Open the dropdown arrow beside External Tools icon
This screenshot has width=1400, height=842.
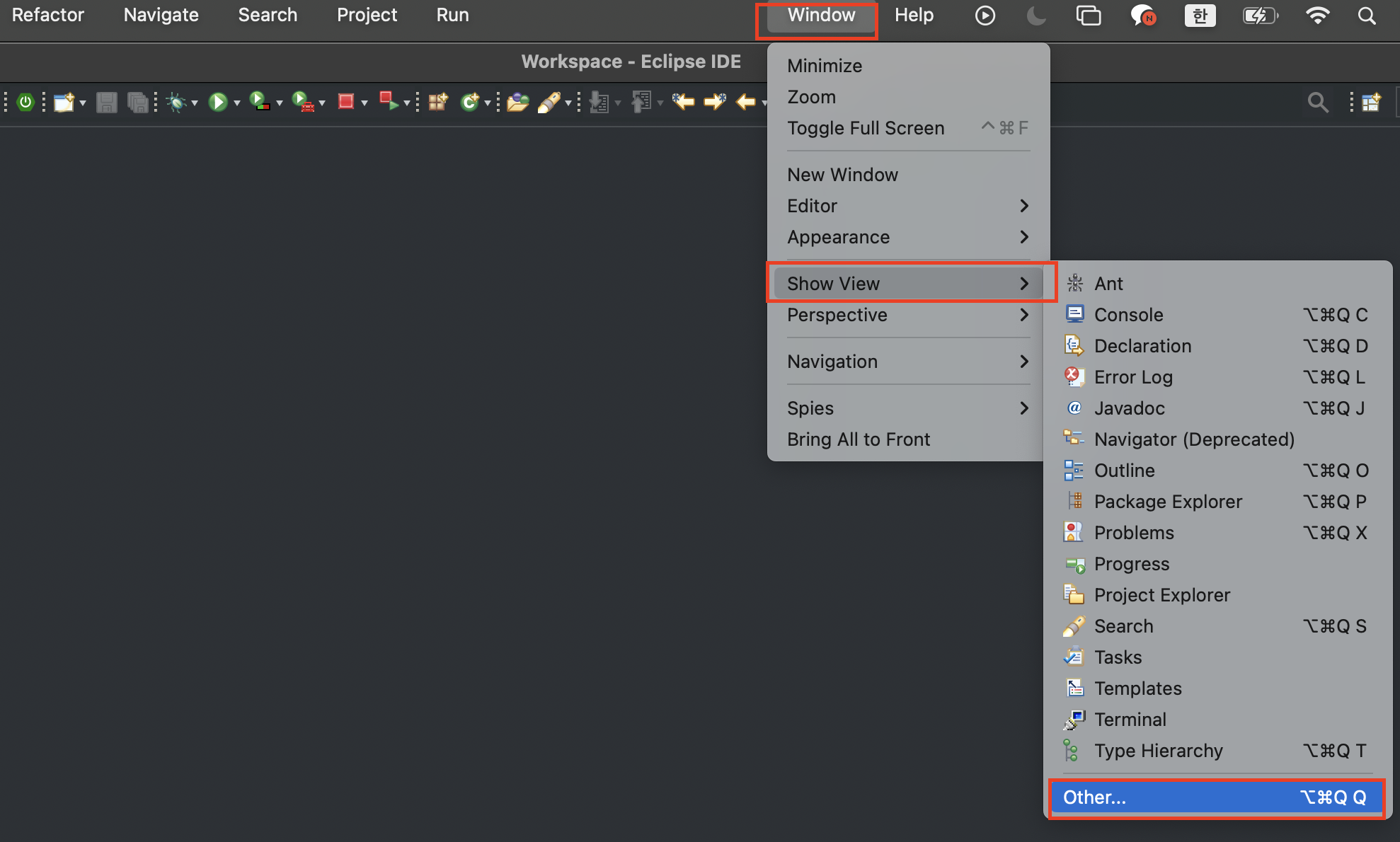point(322,103)
